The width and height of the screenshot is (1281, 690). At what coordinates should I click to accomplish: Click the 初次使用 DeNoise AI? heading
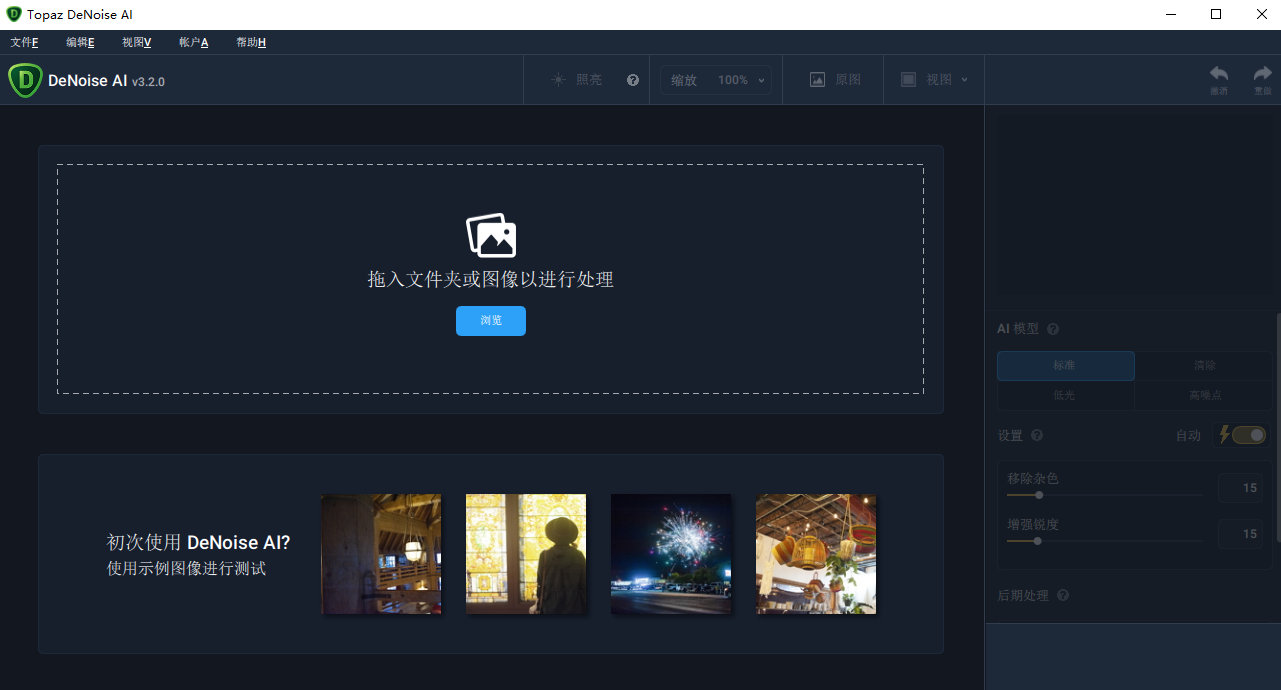click(x=199, y=543)
